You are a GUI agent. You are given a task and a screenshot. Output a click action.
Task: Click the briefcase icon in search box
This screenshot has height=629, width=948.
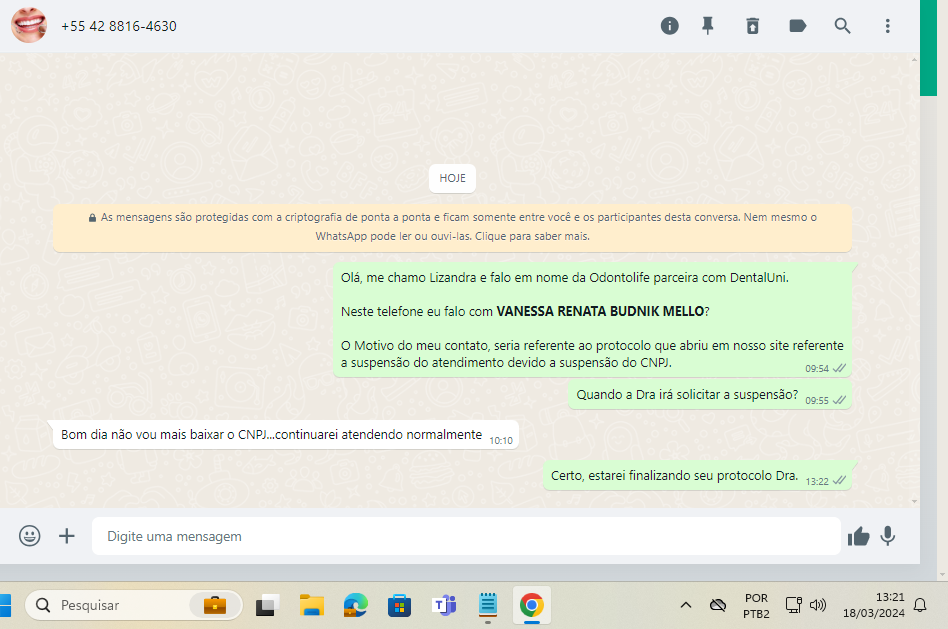215,605
